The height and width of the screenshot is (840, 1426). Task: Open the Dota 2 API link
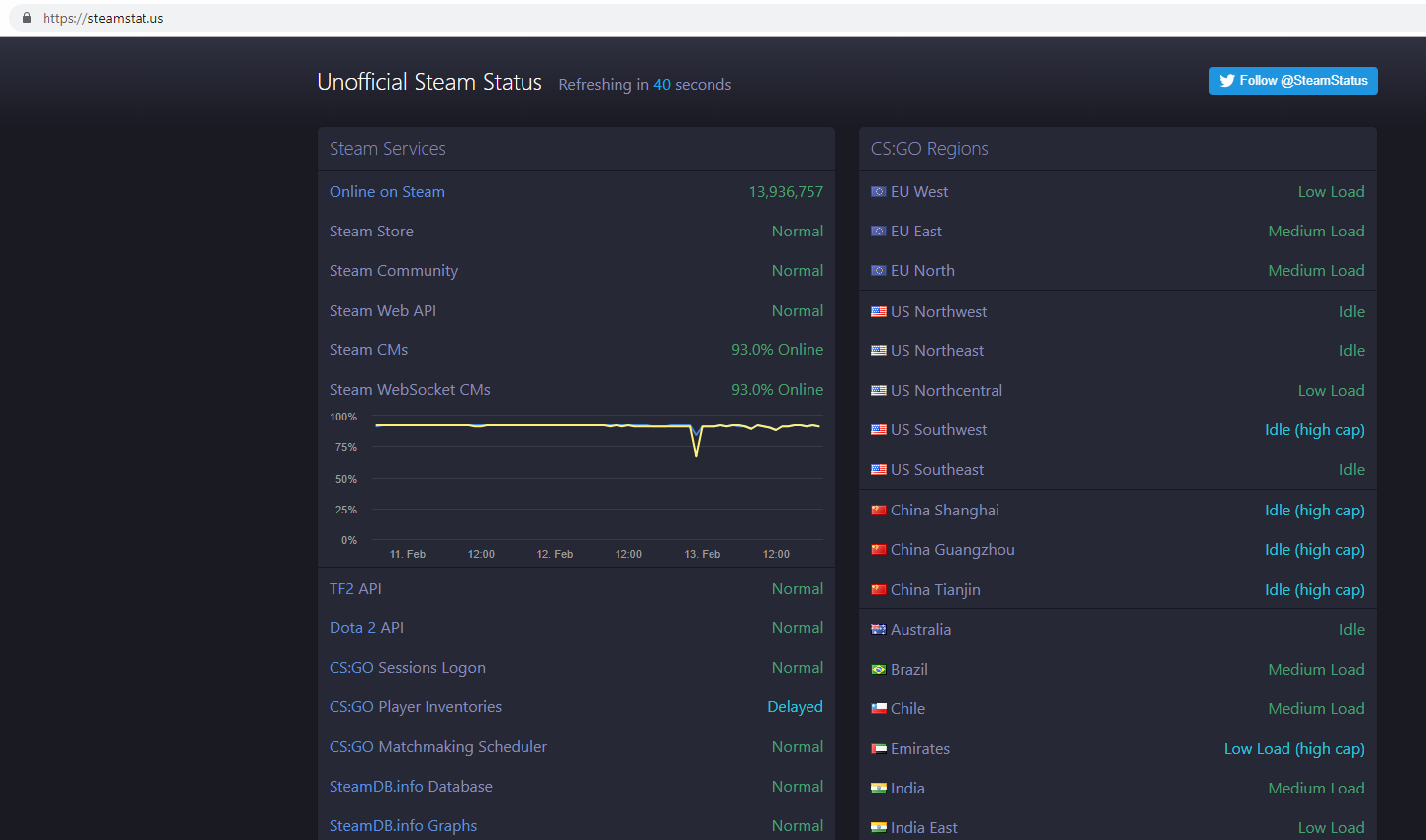(366, 628)
